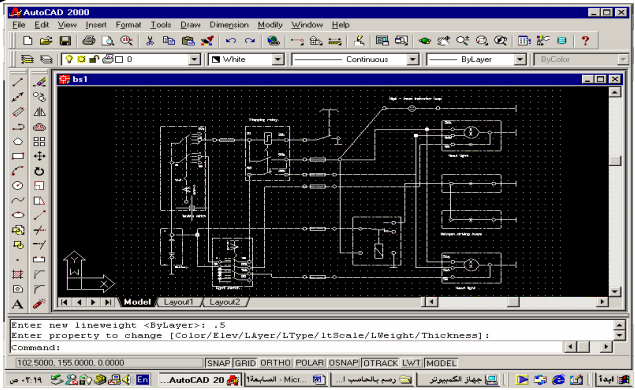
Task: Toggle OSNAP in status bar
Action: 343,363
